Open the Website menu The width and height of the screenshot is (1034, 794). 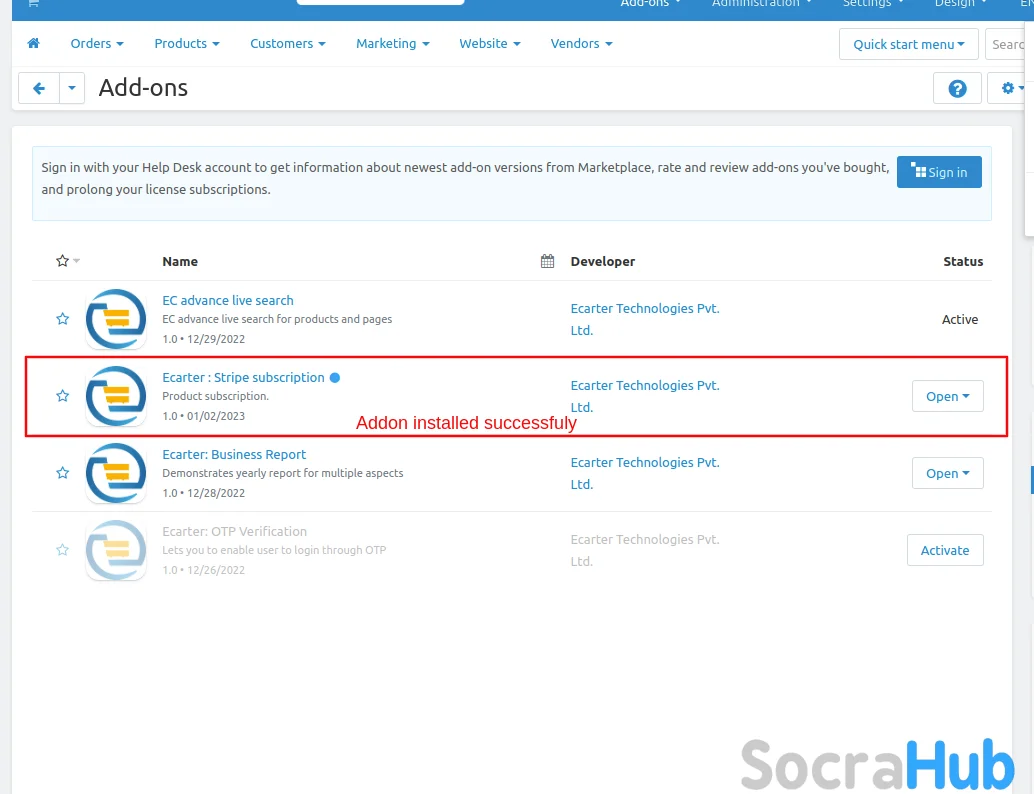[490, 44]
